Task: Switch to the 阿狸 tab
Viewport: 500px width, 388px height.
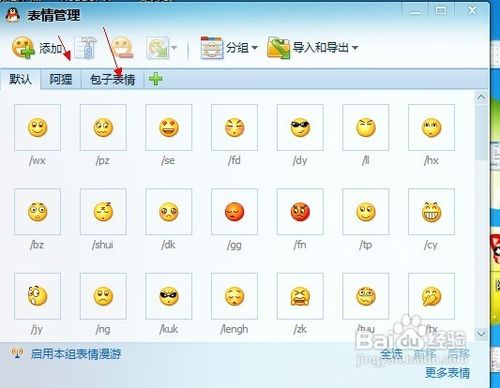Action: coord(61,79)
